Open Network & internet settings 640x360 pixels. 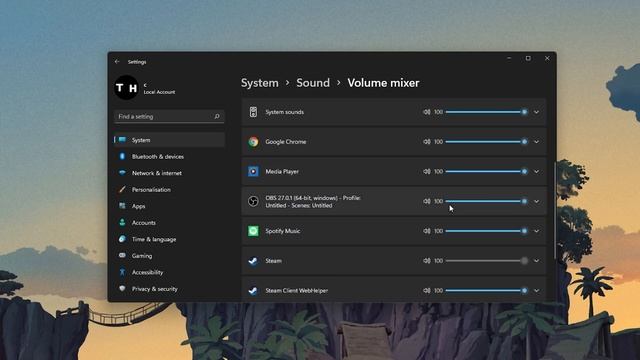[169, 173]
